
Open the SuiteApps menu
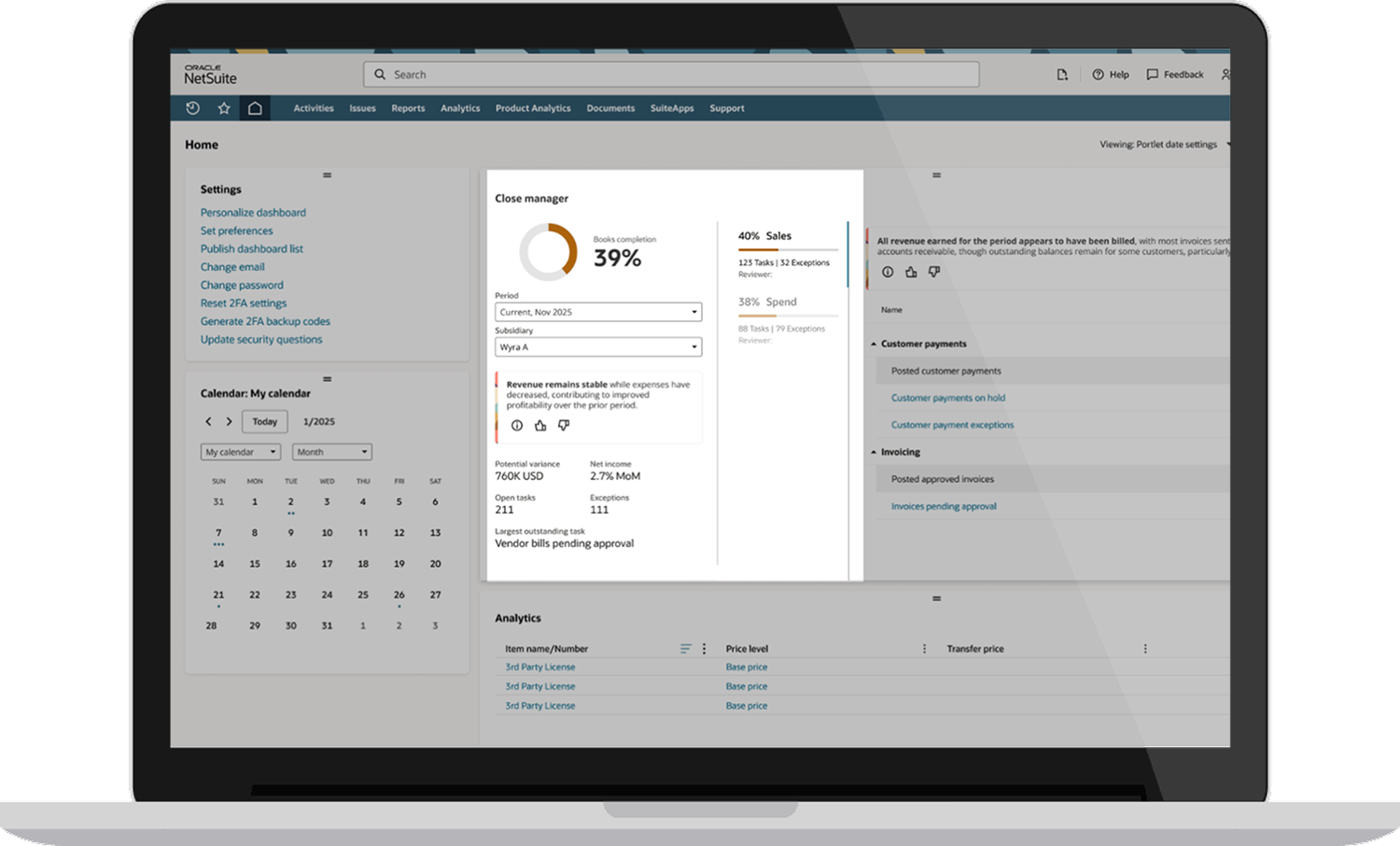coord(672,108)
